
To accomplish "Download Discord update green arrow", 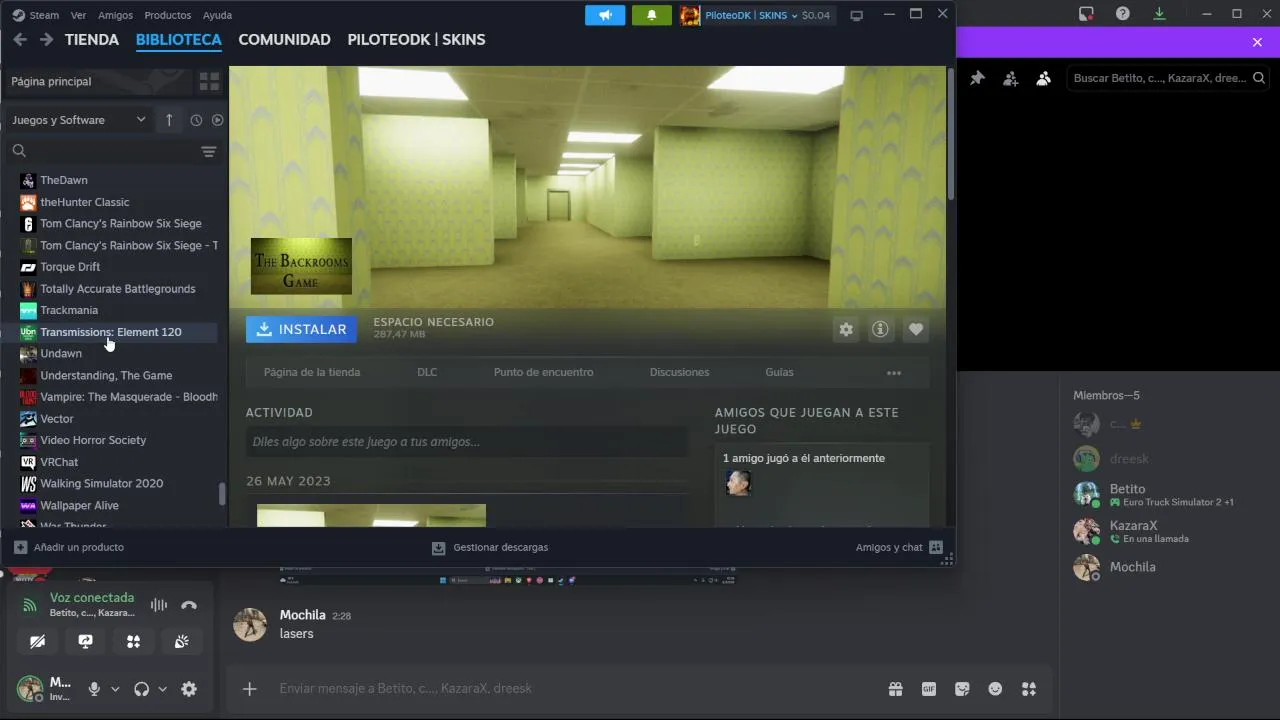I will (x=1159, y=14).
